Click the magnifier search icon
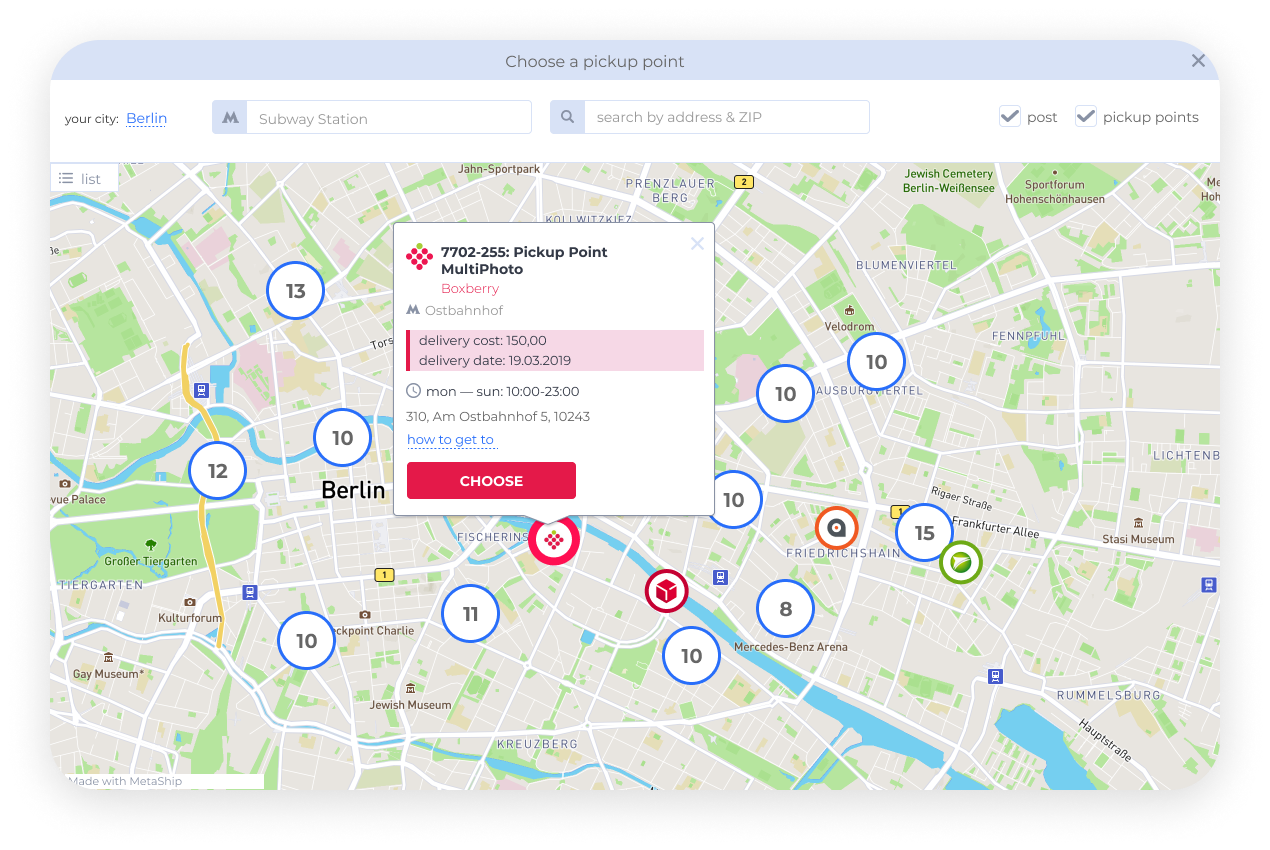 567,117
